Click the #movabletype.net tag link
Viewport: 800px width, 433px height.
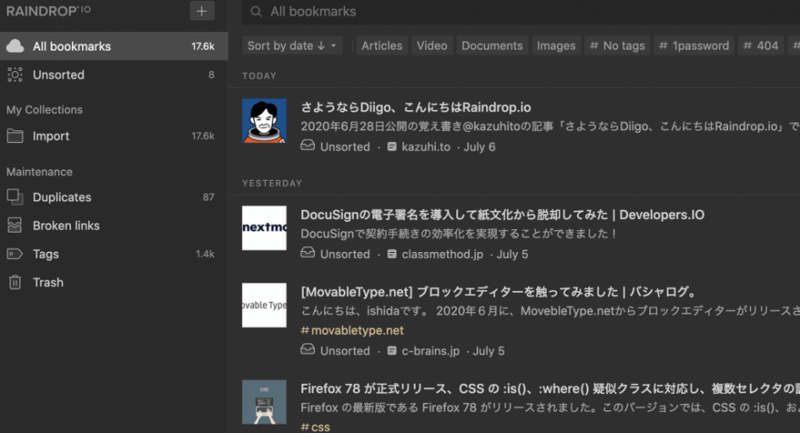point(352,330)
